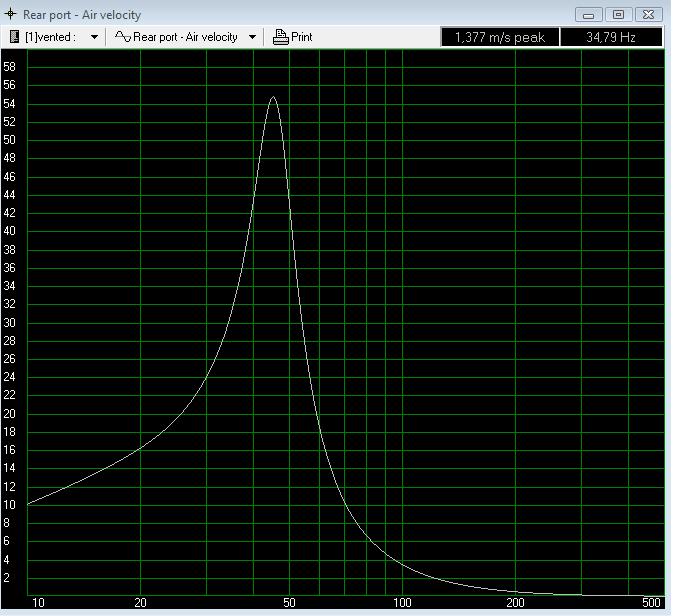The width and height of the screenshot is (683, 616).
Task: Click the 200 Hz label on frequency axis
Action: tap(515, 603)
